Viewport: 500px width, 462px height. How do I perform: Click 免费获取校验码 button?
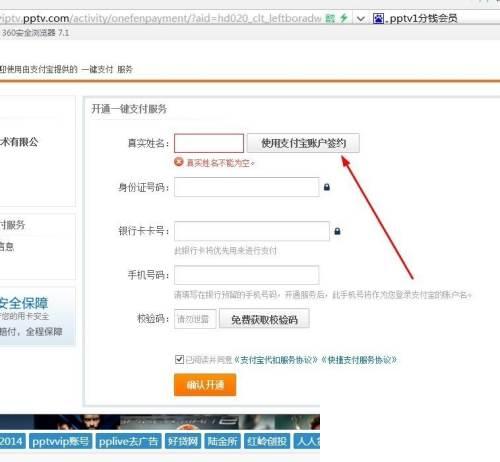coord(264,319)
